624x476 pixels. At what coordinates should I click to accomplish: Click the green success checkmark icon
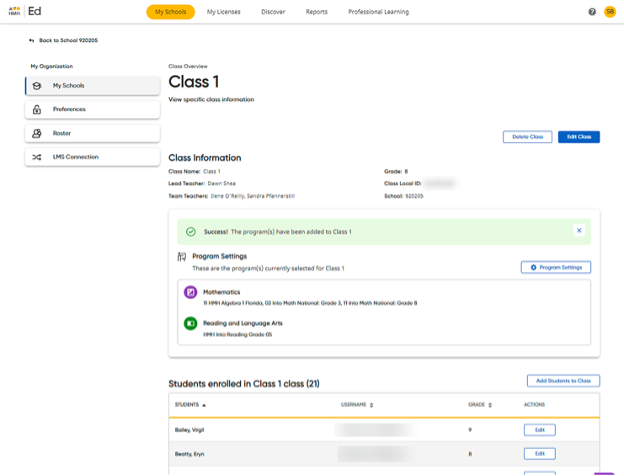pos(191,232)
